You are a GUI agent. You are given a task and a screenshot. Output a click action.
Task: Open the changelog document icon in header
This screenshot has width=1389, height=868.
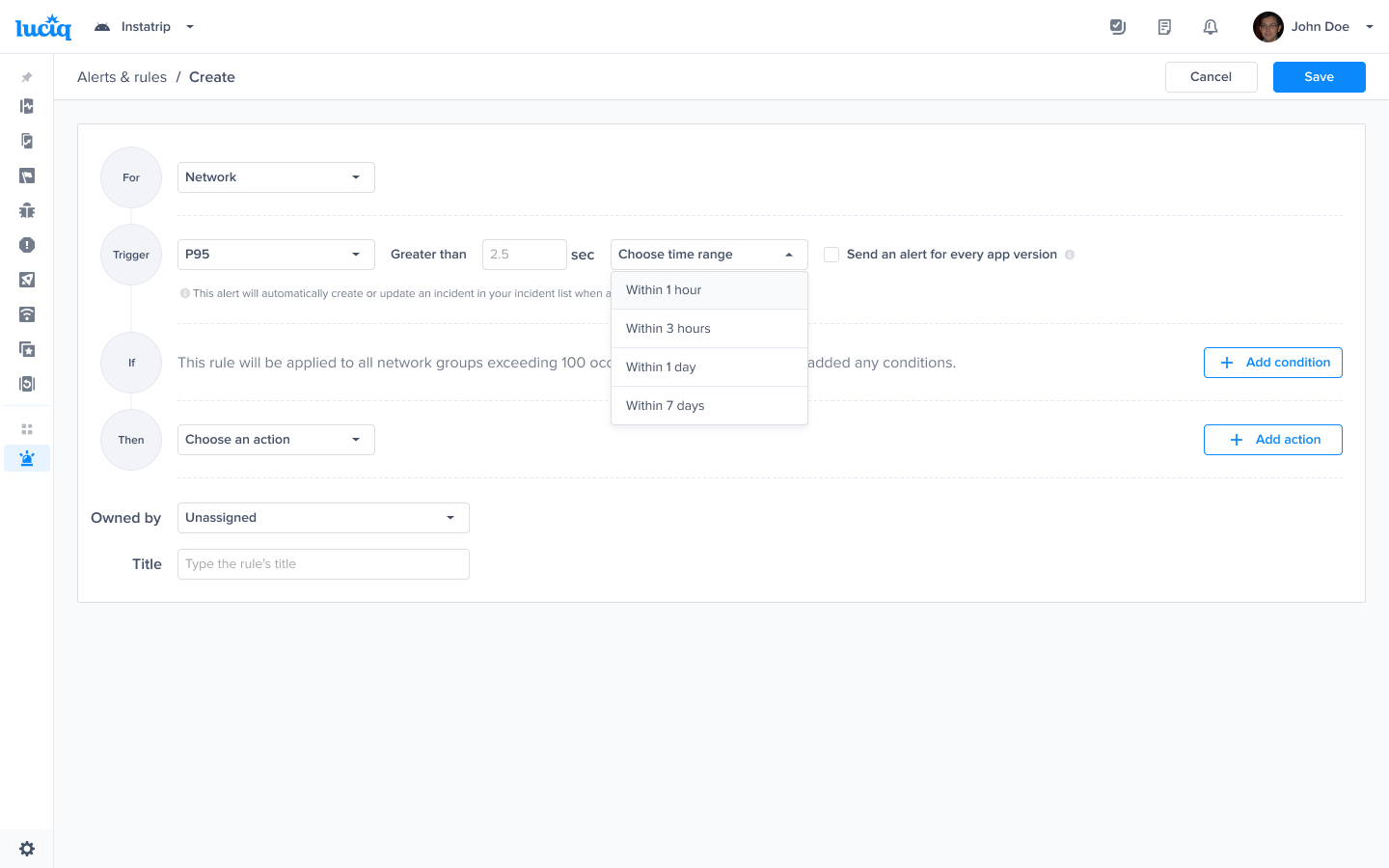pyautogui.click(x=1164, y=27)
